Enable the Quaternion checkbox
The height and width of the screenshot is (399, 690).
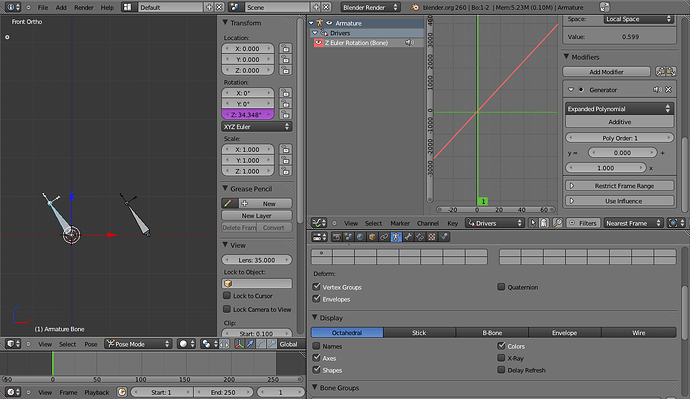coord(501,287)
